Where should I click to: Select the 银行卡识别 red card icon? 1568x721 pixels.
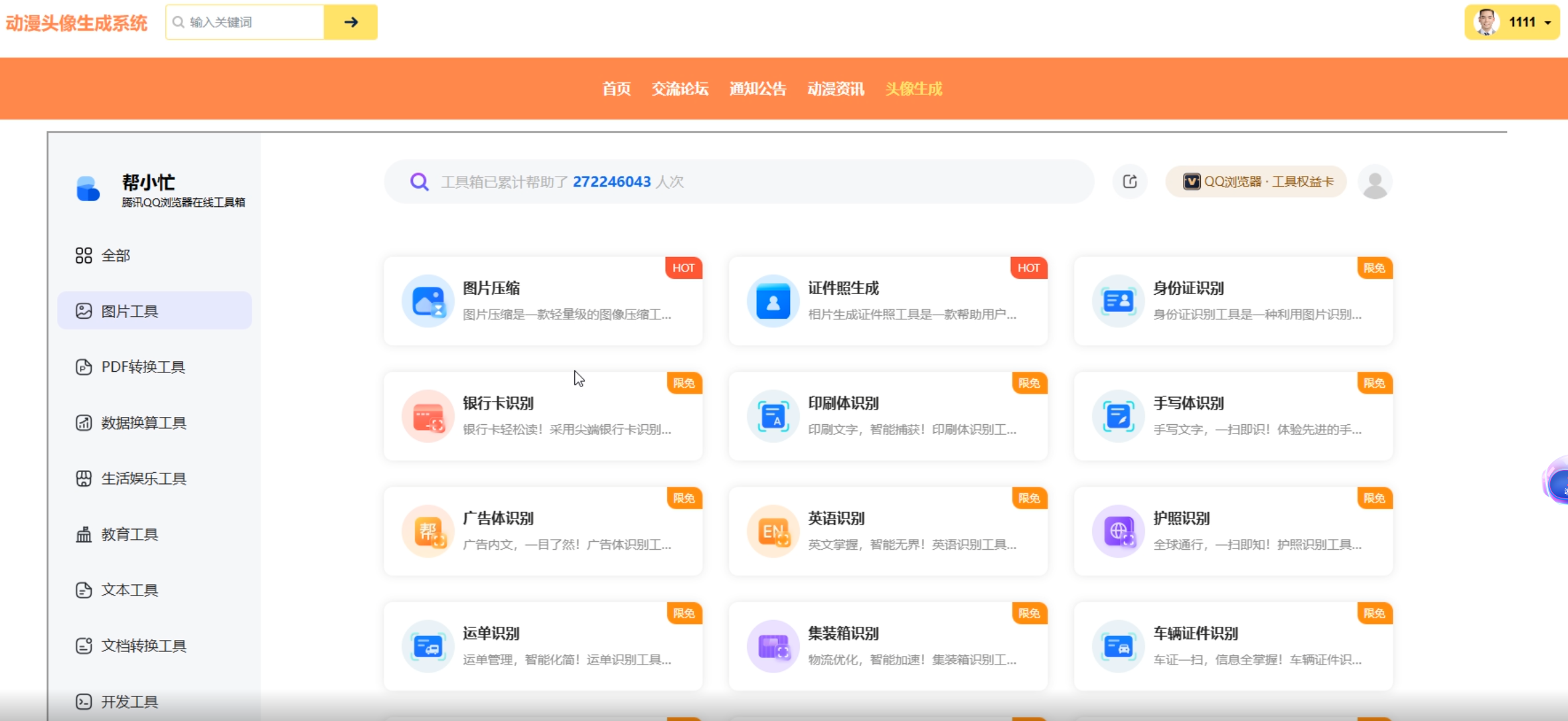pos(428,416)
